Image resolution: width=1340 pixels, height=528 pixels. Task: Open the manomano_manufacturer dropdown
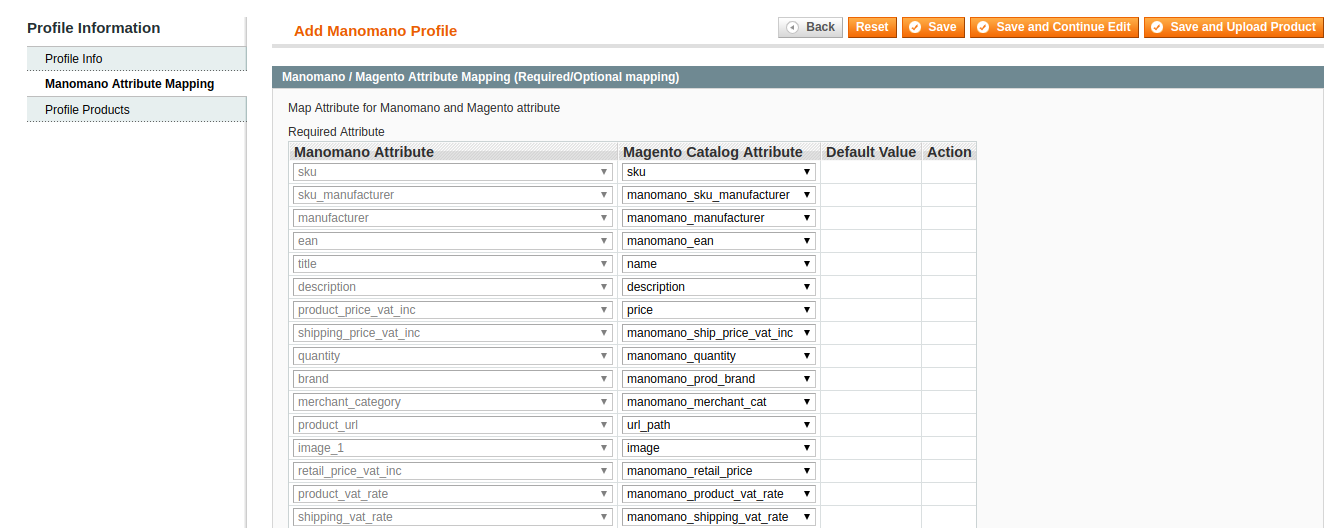coord(719,218)
